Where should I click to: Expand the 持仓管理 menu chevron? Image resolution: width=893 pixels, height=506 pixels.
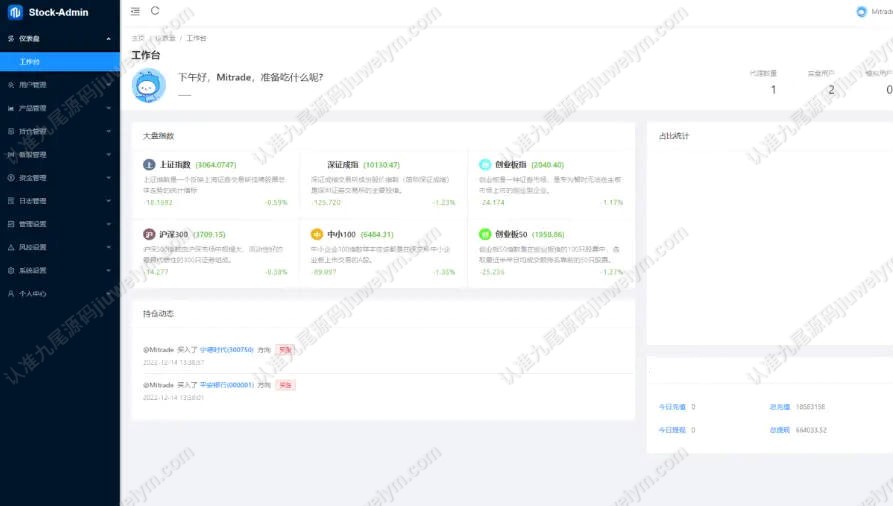(x=108, y=131)
